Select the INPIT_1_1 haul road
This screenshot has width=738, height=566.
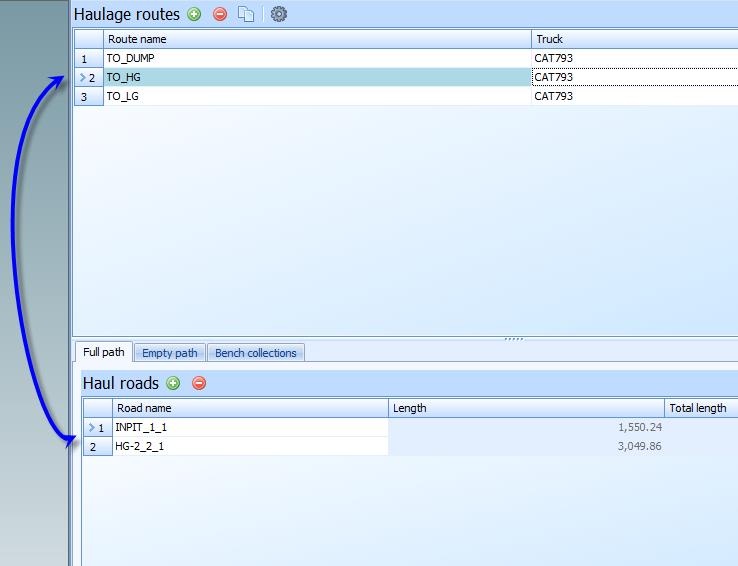pos(250,427)
